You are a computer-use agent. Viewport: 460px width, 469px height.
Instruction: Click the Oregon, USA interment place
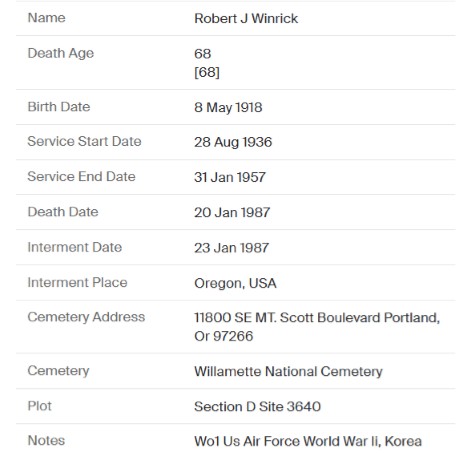[235, 283]
